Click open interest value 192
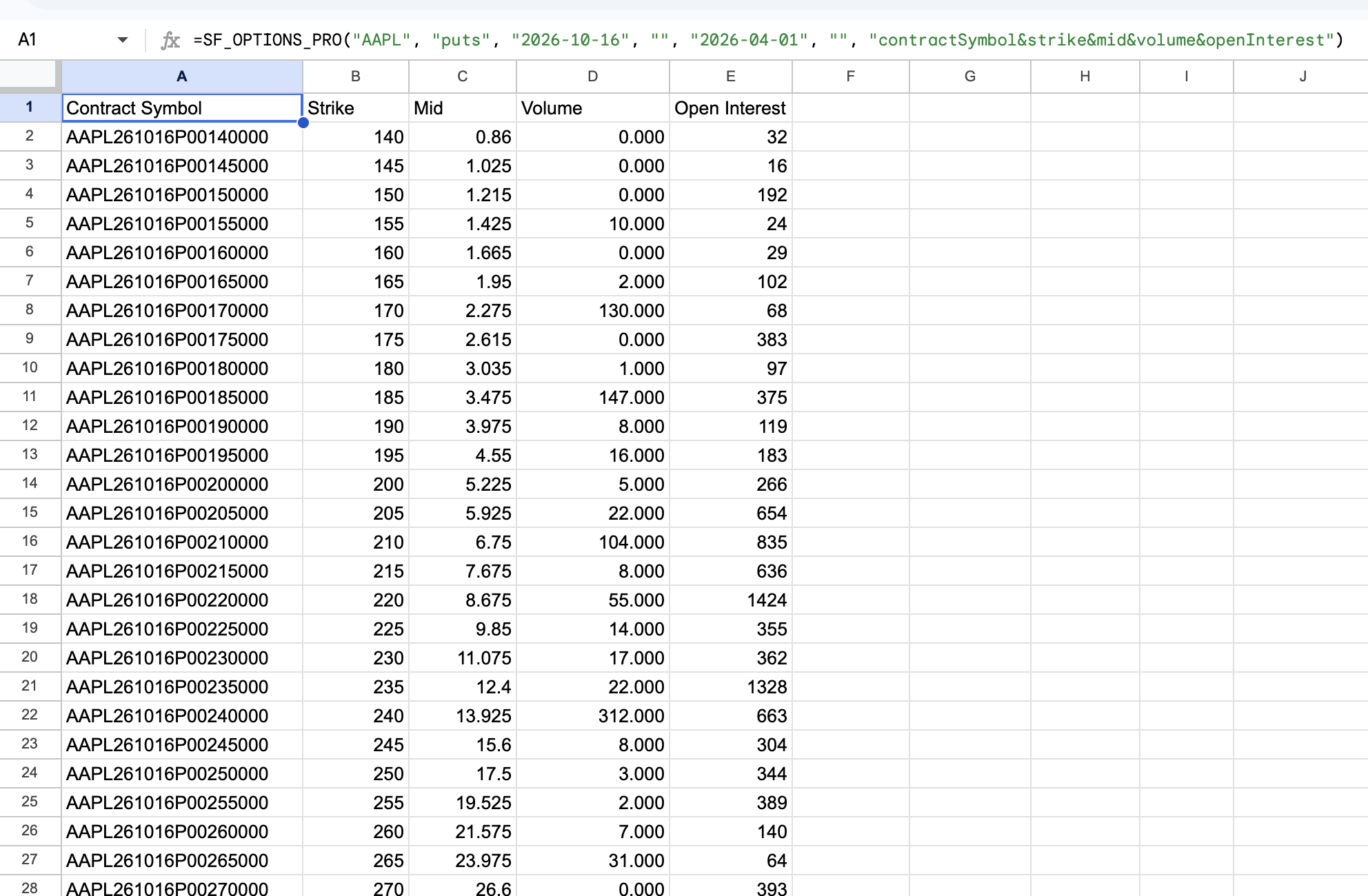 coord(731,195)
